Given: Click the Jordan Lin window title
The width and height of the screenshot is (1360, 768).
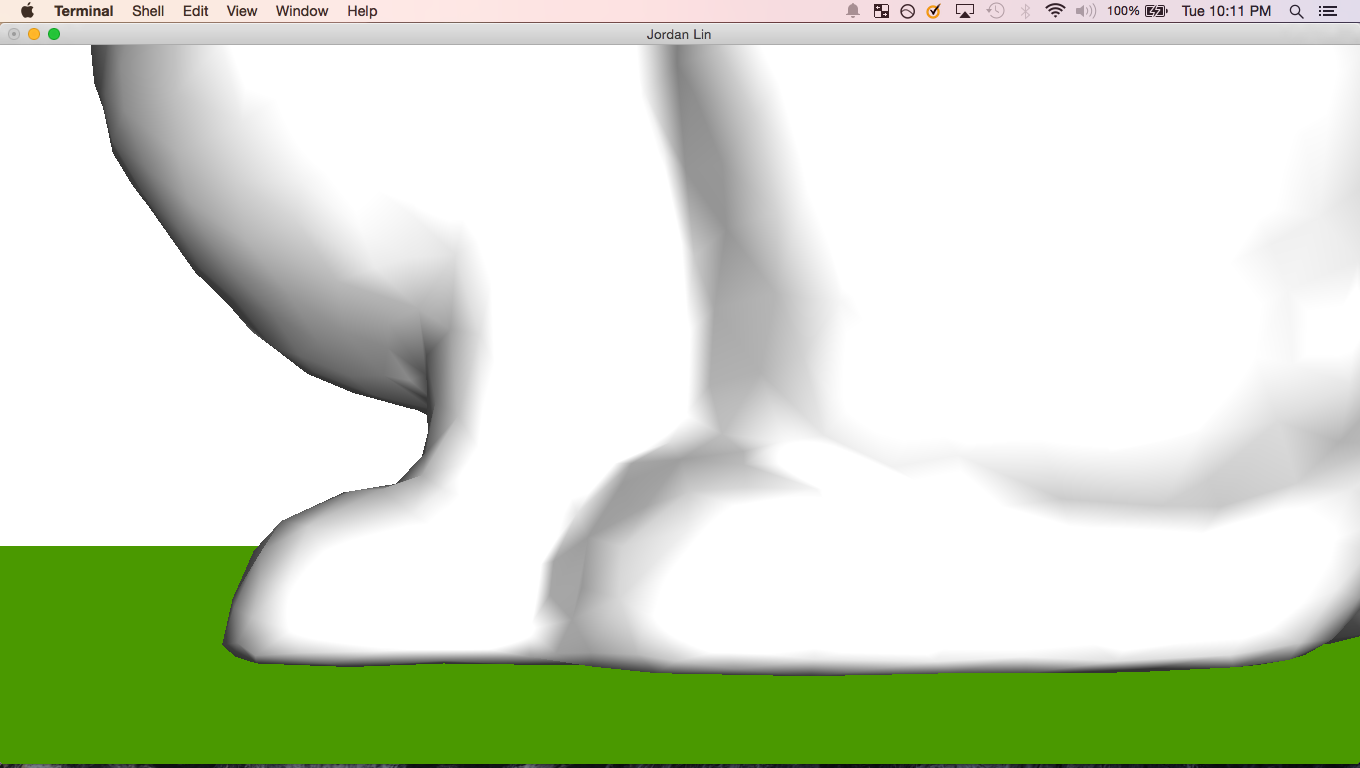Looking at the screenshot, I should [679, 34].
